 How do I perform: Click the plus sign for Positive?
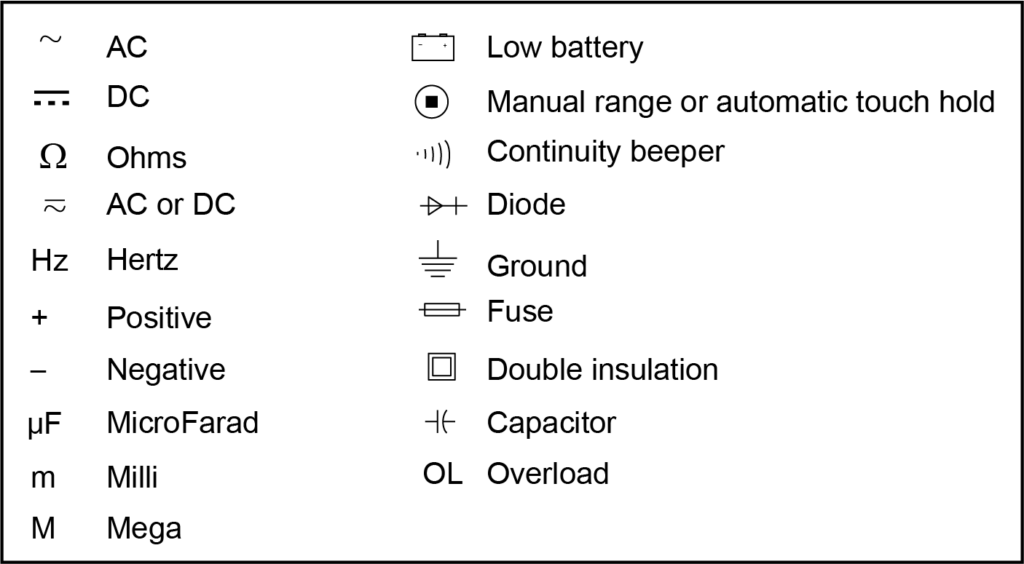tap(39, 318)
